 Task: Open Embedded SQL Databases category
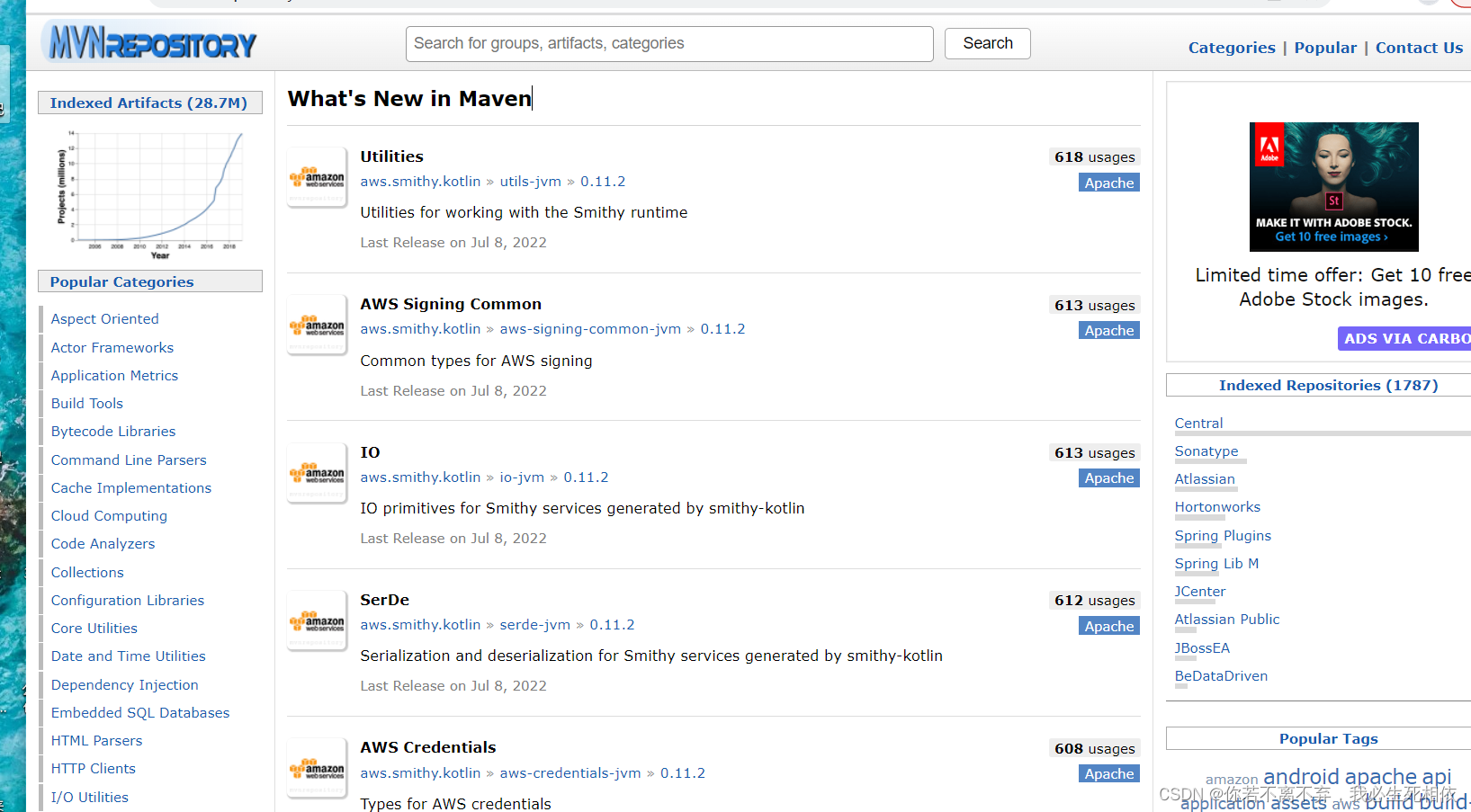pos(140,712)
